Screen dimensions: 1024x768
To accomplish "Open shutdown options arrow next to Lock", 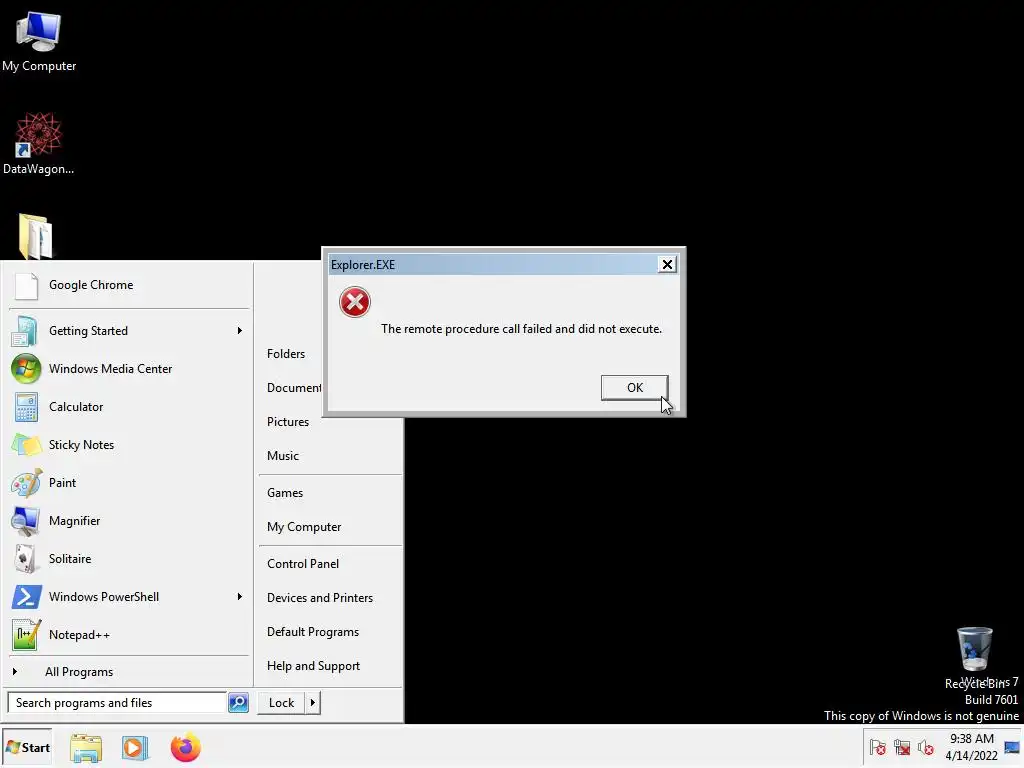I will (313, 703).
